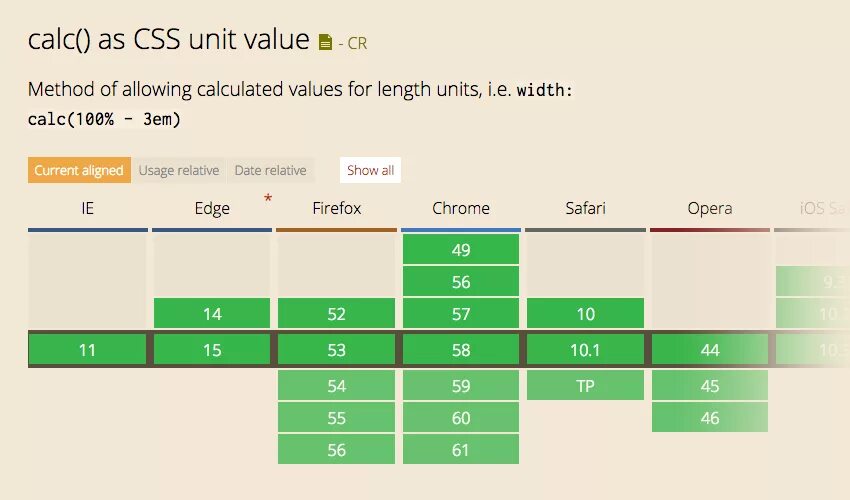
Task: Select the Safari 10.1 version cell
Action: (x=585, y=350)
